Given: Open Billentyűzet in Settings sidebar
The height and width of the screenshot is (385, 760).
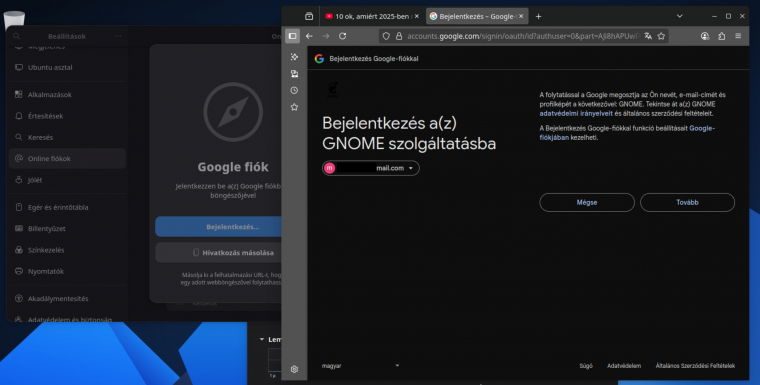Looking at the screenshot, I should tap(67, 228).
